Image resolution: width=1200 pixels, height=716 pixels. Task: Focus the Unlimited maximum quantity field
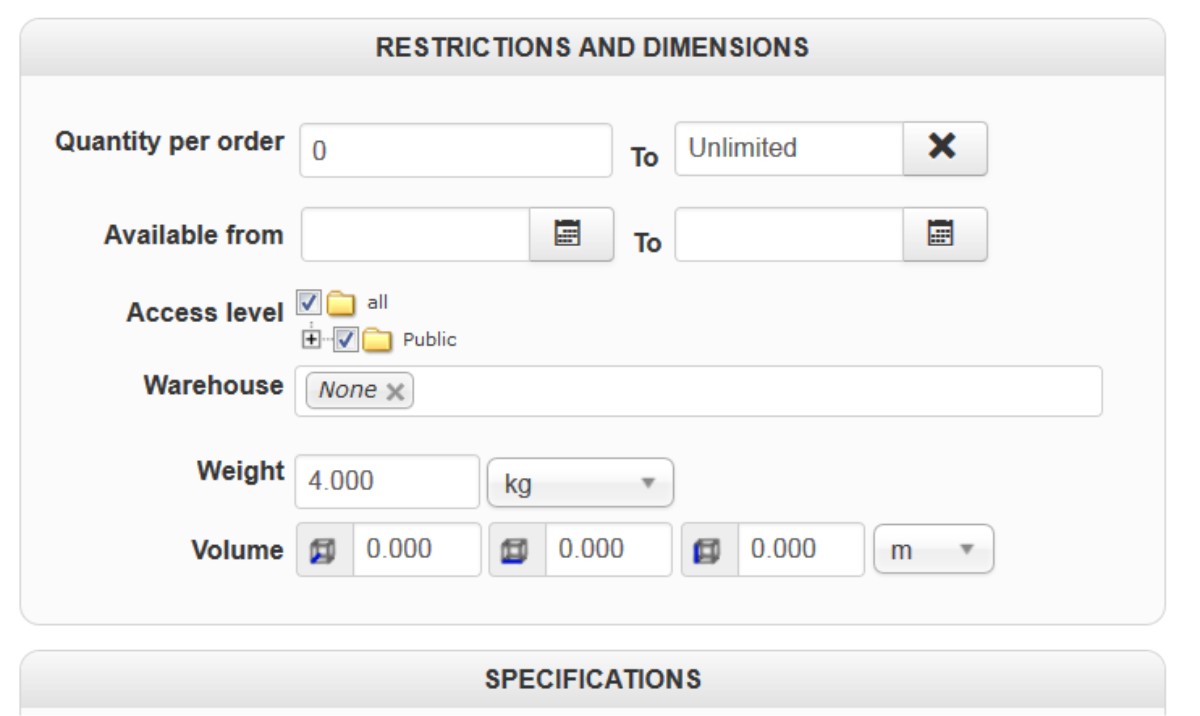pos(788,149)
